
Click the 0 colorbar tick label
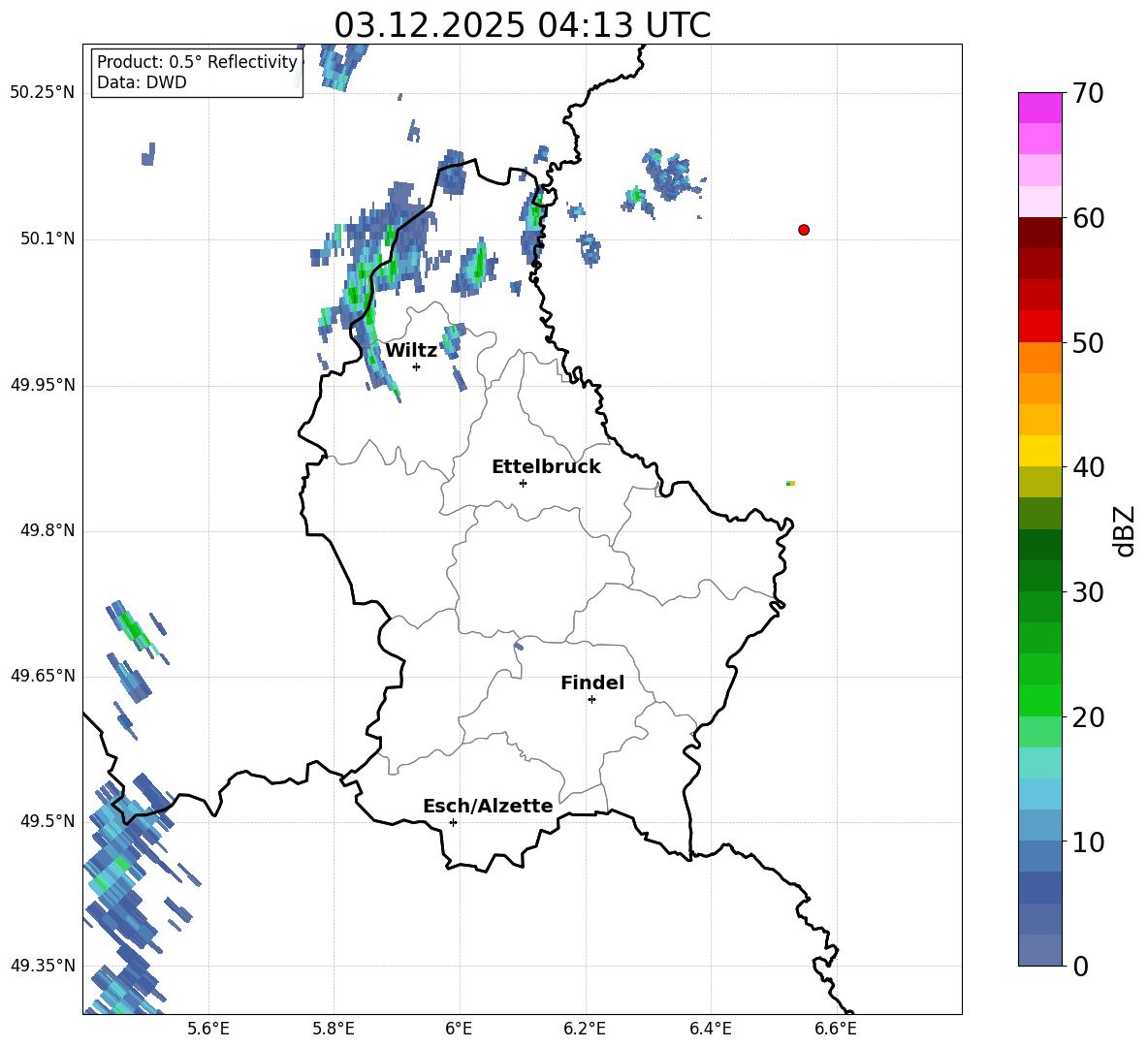point(1080,966)
